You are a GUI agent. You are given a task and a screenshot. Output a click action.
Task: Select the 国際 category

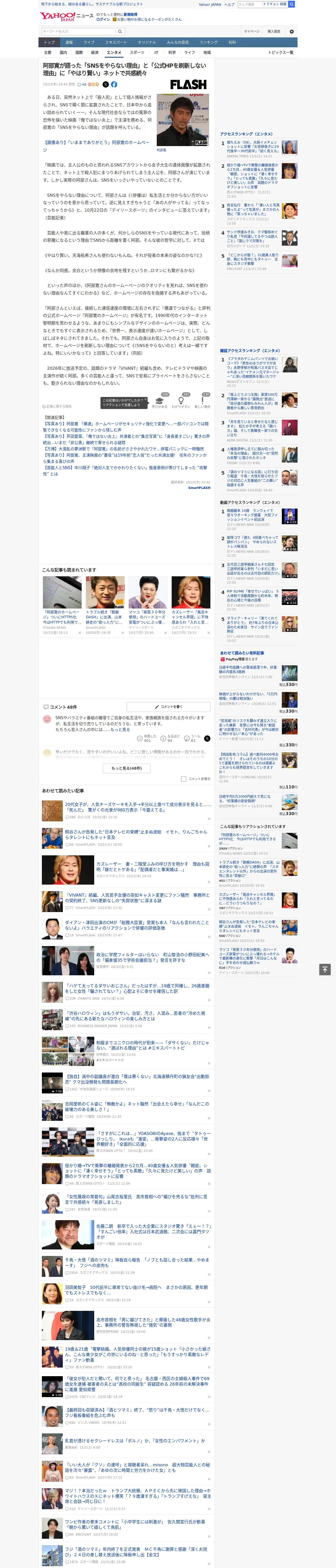79,52
